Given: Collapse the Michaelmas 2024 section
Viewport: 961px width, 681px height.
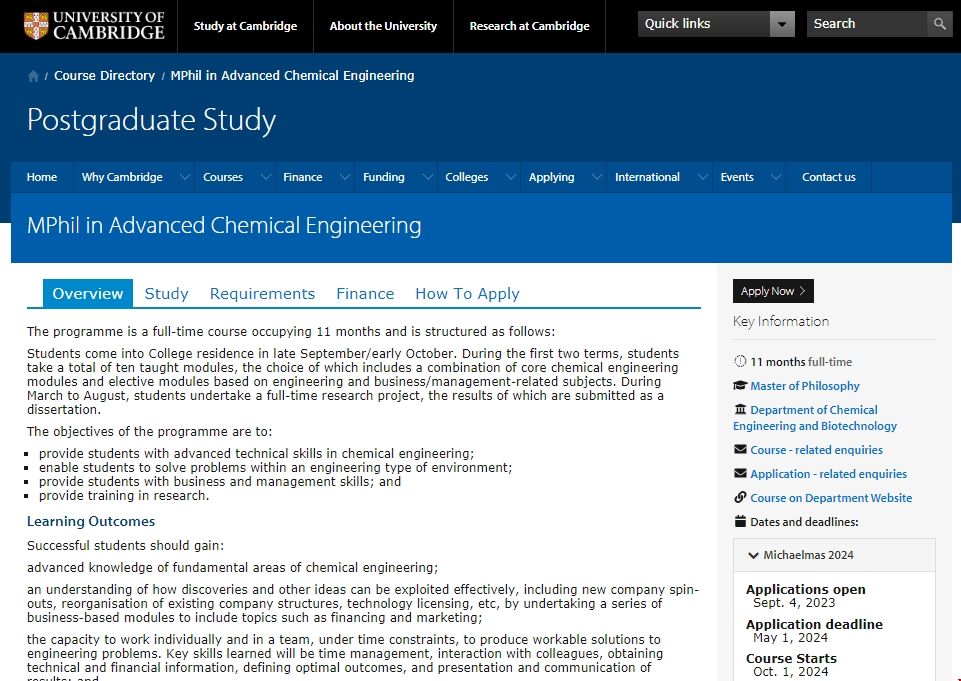Looking at the screenshot, I should pyautogui.click(x=753, y=554).
